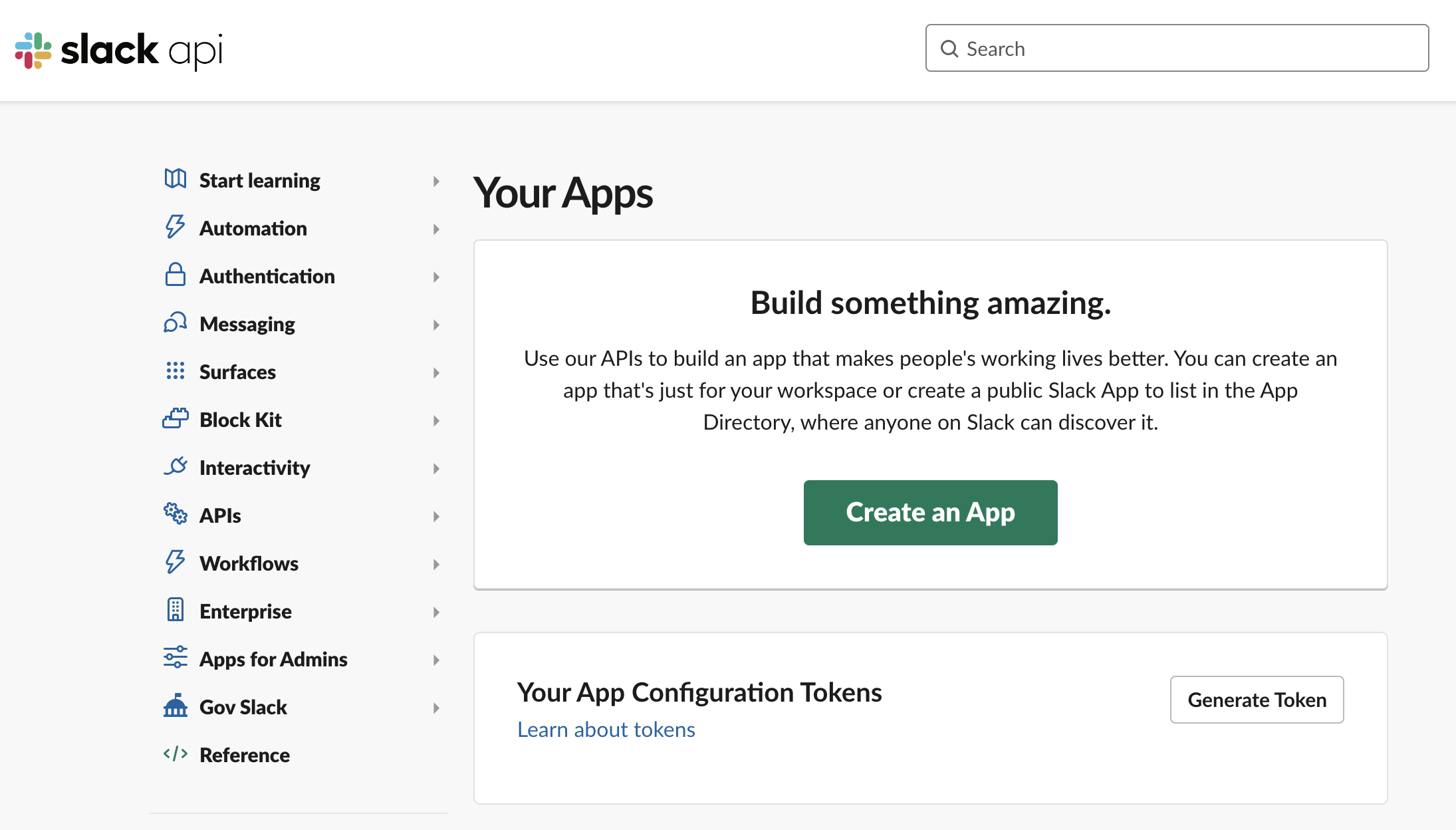This screenshot has width=1456, height=830.
Task: Select the Reference code brackets icon
Action: (175, 754)
